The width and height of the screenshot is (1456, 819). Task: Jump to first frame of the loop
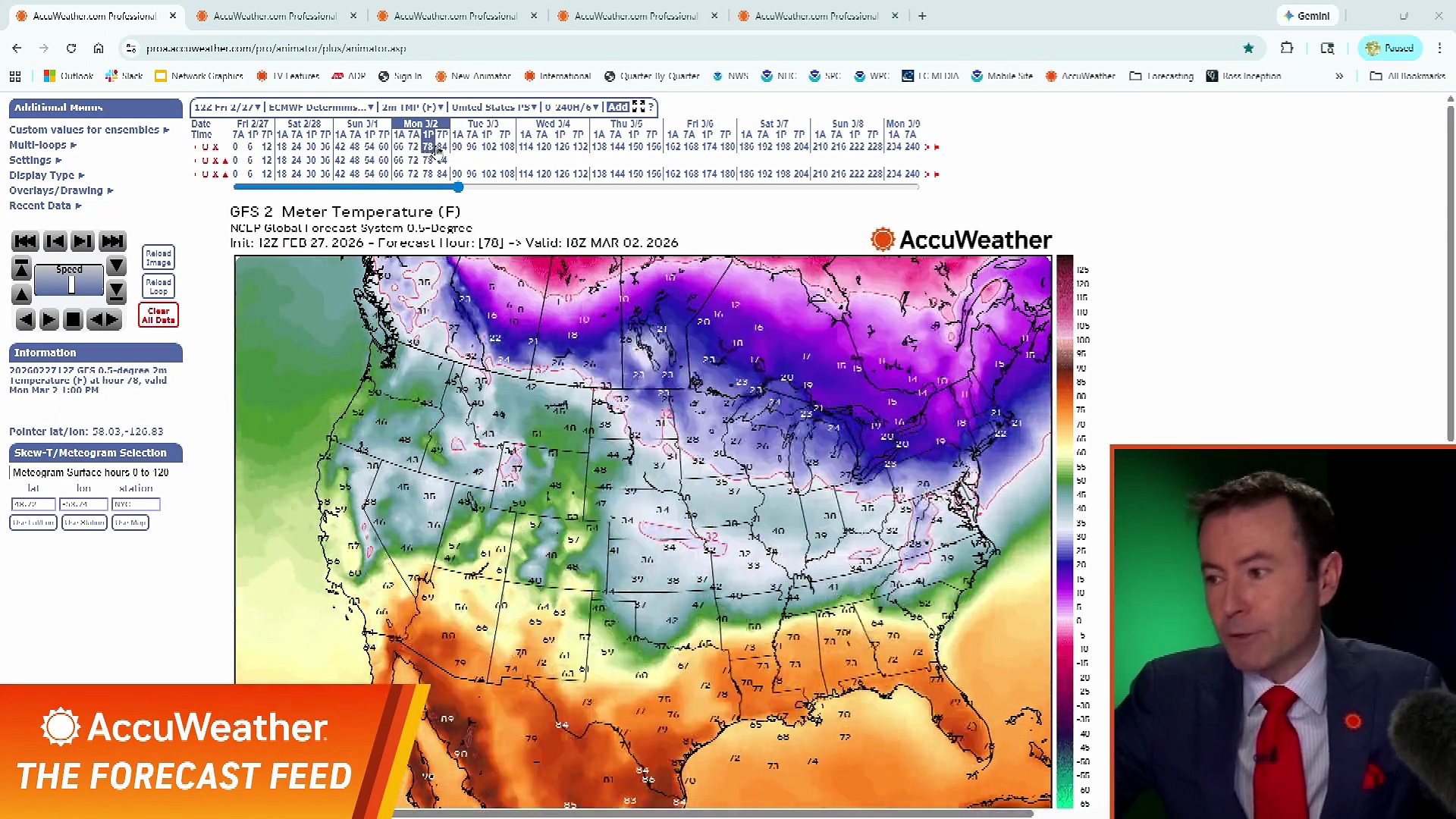point(25,241)
